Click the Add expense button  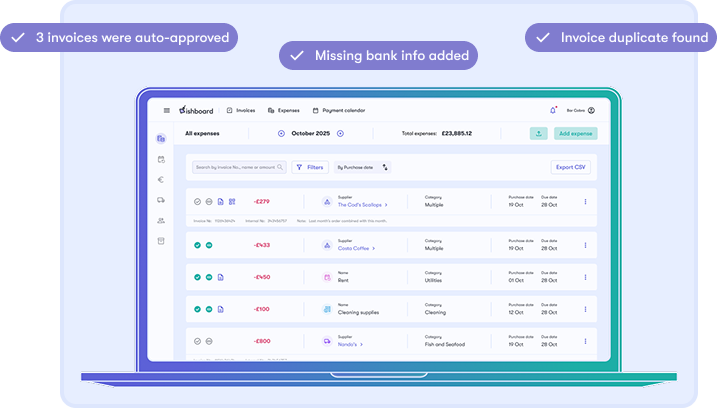coord(576,133)
